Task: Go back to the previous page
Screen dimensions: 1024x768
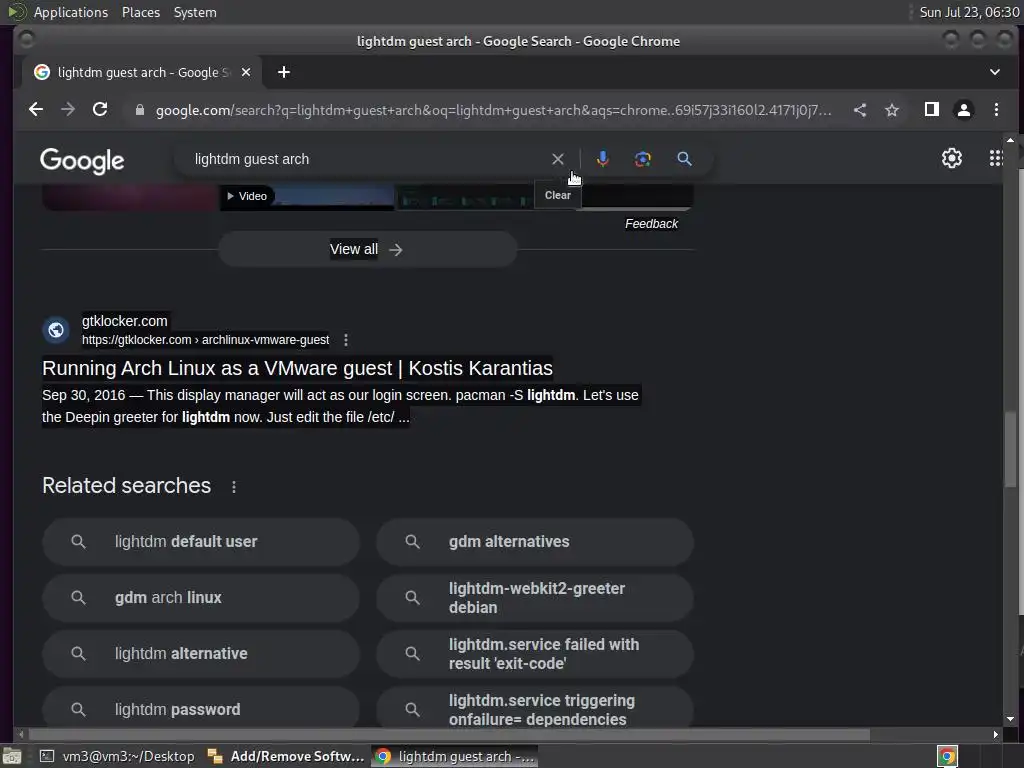Action: [36, 110]
